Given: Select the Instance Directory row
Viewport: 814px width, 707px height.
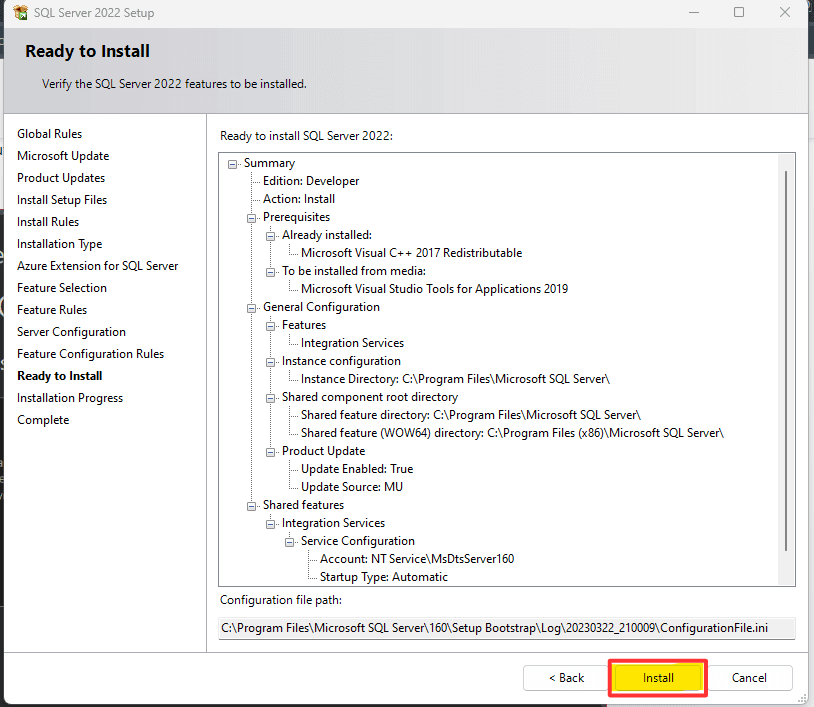Looking at the screenshot, I should [x=455, y=379].
